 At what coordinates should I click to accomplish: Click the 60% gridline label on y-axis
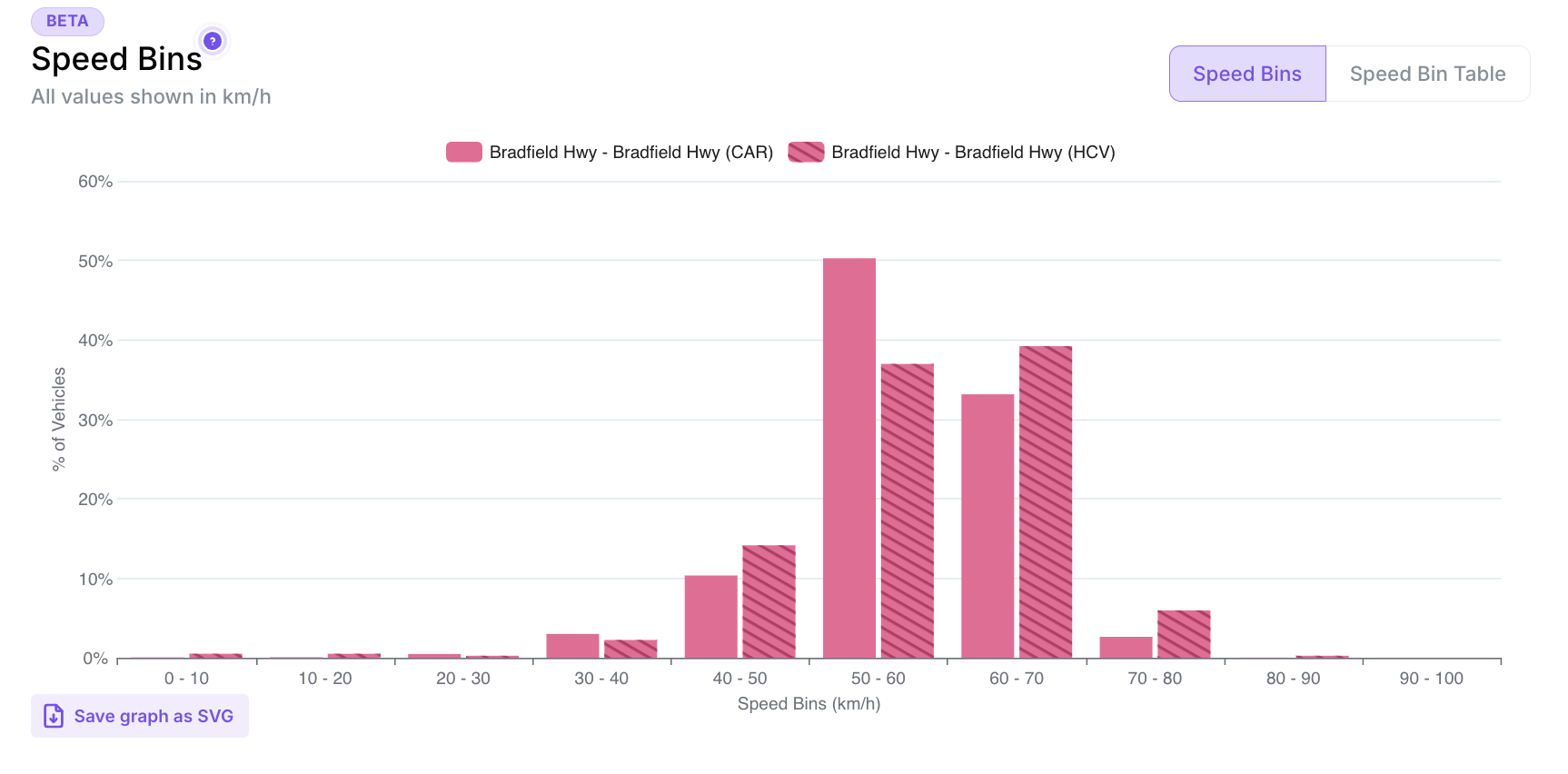(94, 181)
